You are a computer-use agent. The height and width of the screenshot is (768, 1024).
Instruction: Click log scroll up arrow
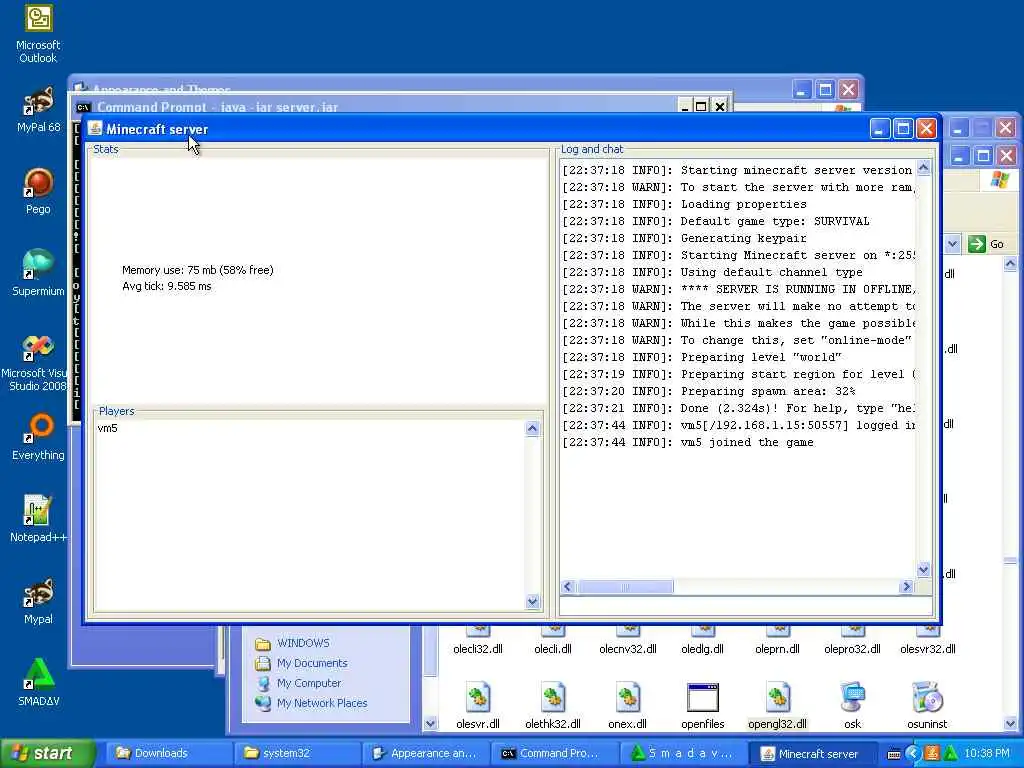coord(923,168)
